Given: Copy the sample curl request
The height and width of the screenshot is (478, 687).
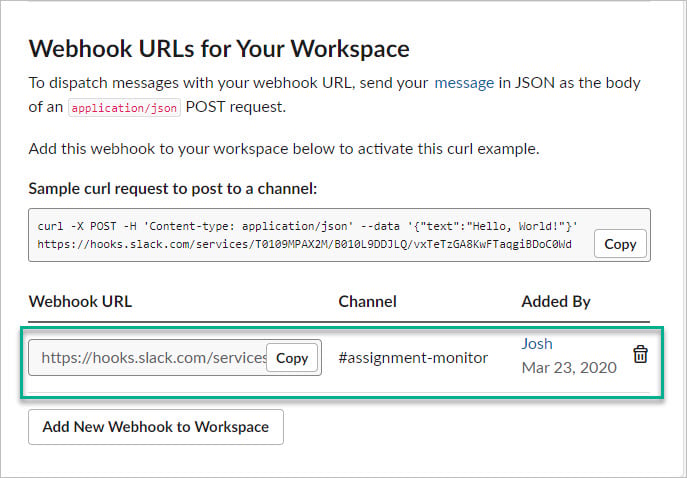Looking at the screenshot, I should [x=620, y=244].
